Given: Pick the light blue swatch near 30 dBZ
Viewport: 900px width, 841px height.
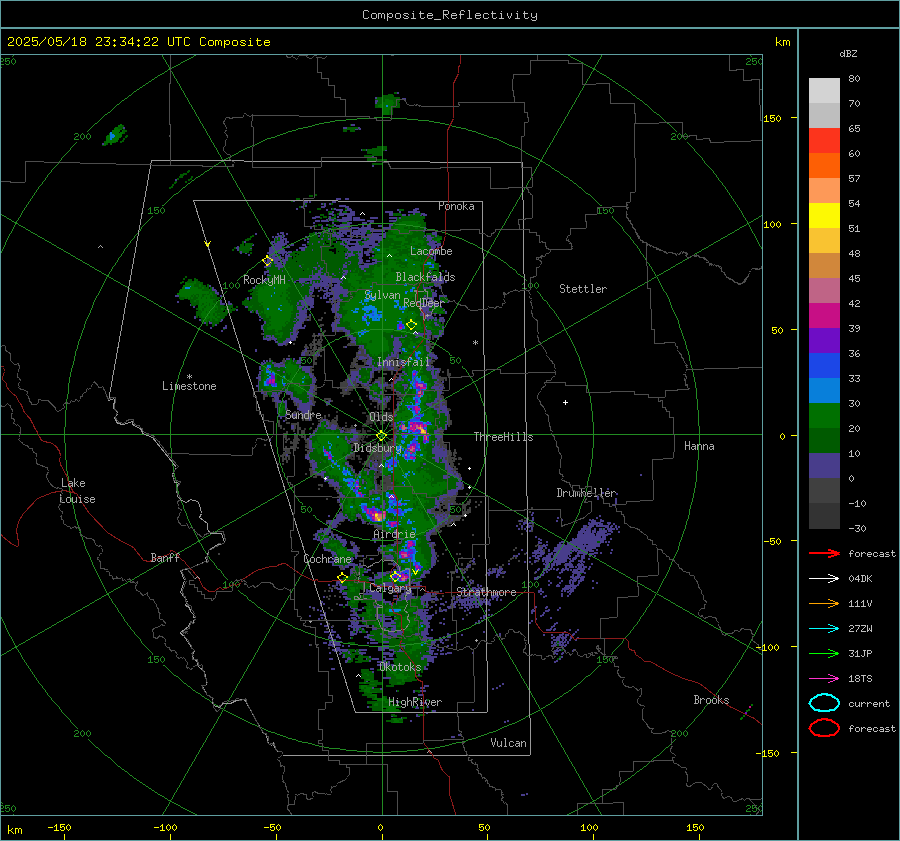Looking at the screenshot, I should (824, 390).
